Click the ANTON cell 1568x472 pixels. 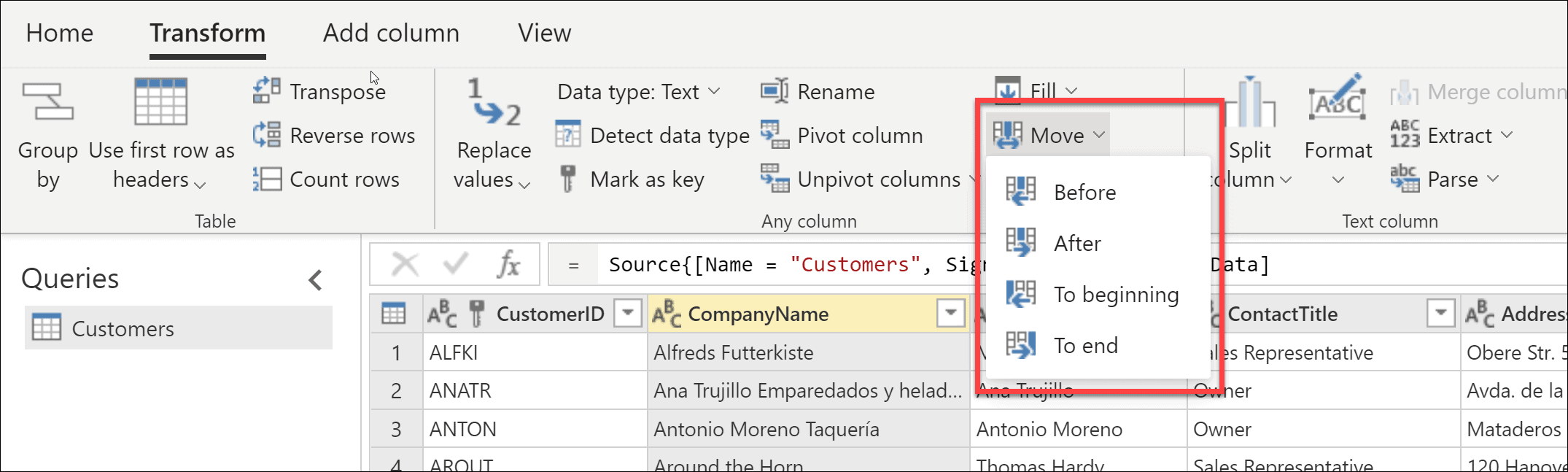click(x=535, y=429)
